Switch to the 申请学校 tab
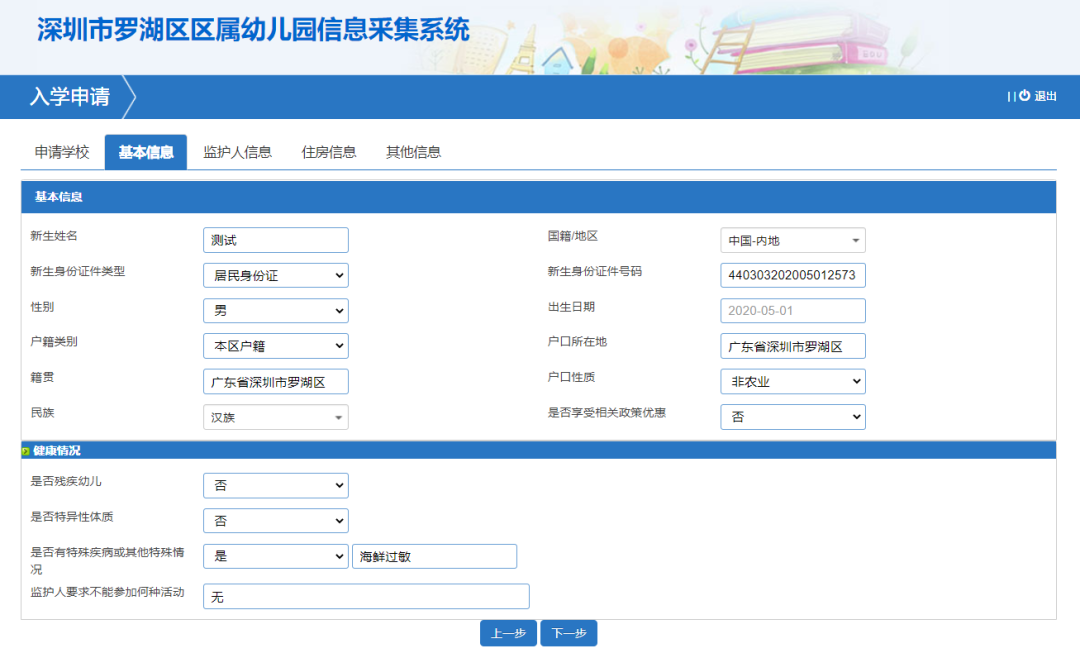The width and height of the screenshot is (1080, 653). (60, 152)
